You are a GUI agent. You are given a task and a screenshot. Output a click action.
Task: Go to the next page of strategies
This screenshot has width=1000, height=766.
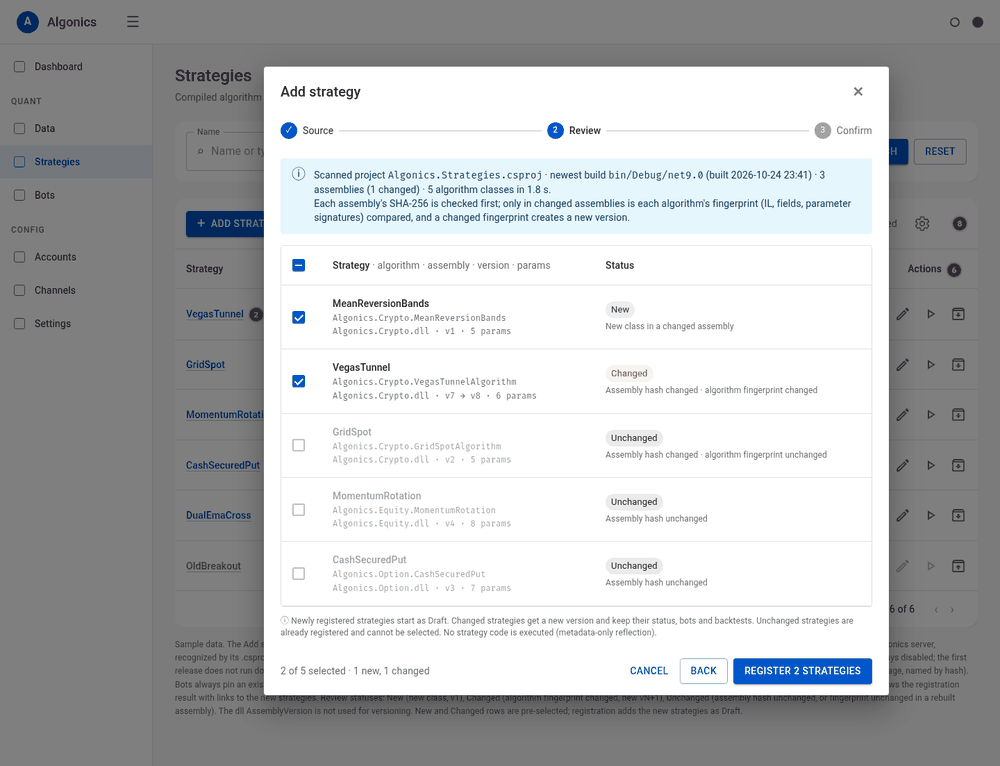952,610
